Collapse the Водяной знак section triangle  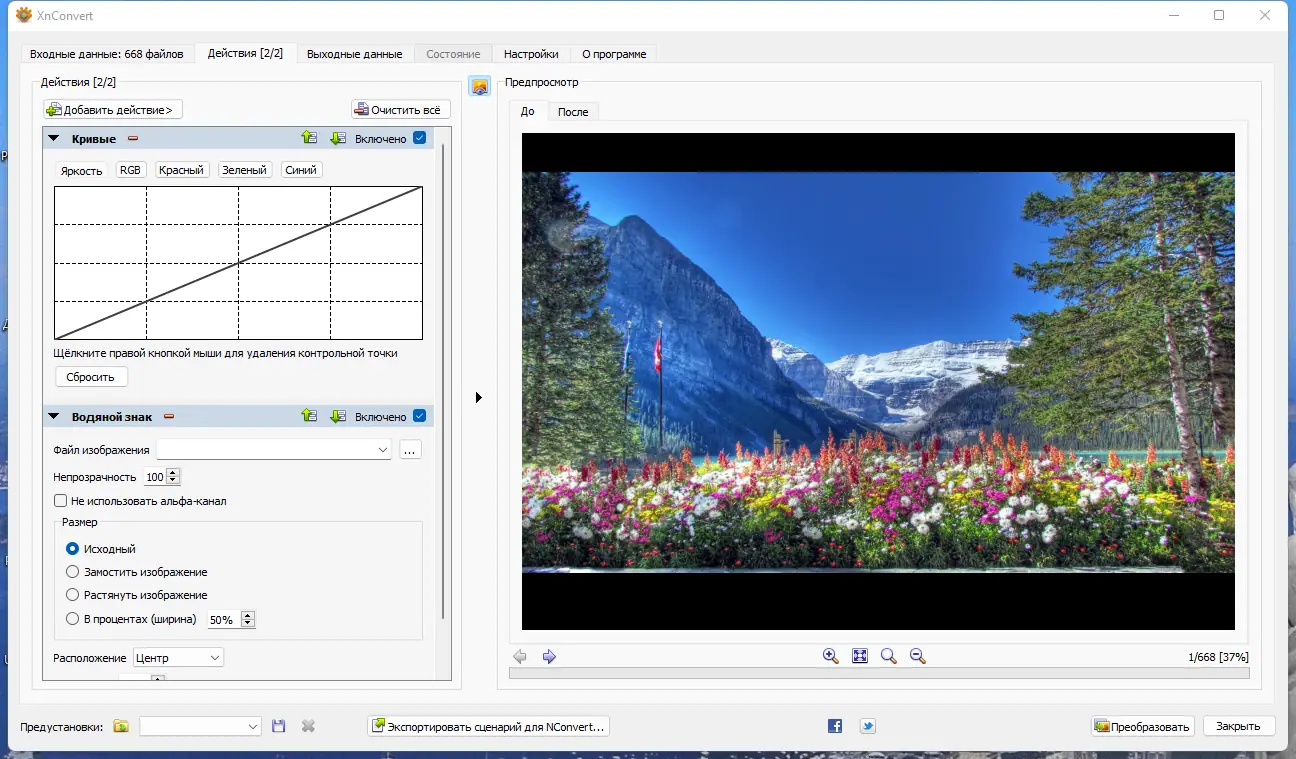coord(54,416)
